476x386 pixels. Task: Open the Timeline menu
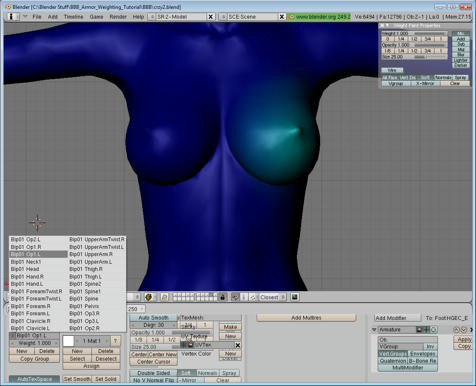point(74,17)
